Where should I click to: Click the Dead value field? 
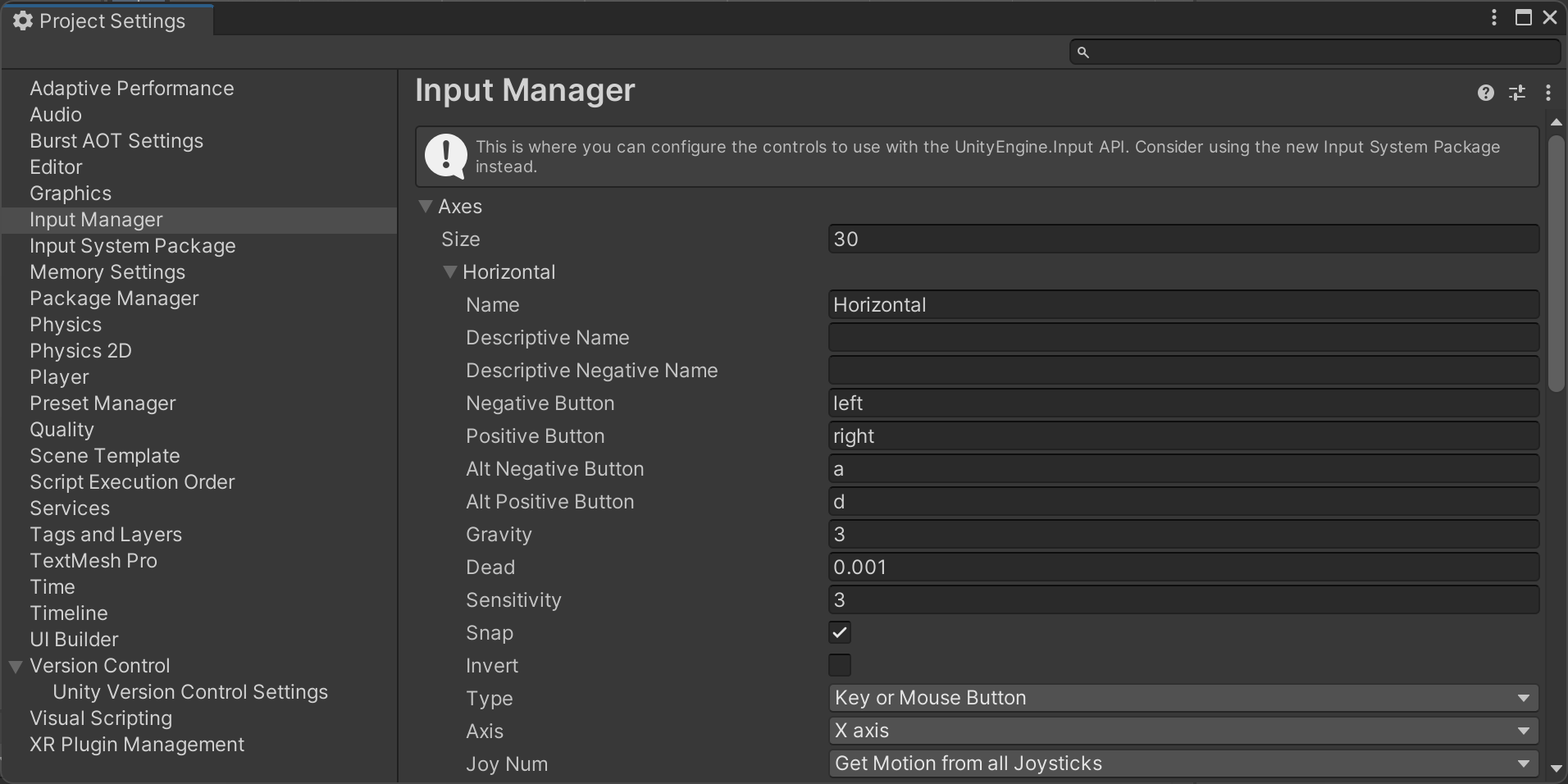(1183, 567)
